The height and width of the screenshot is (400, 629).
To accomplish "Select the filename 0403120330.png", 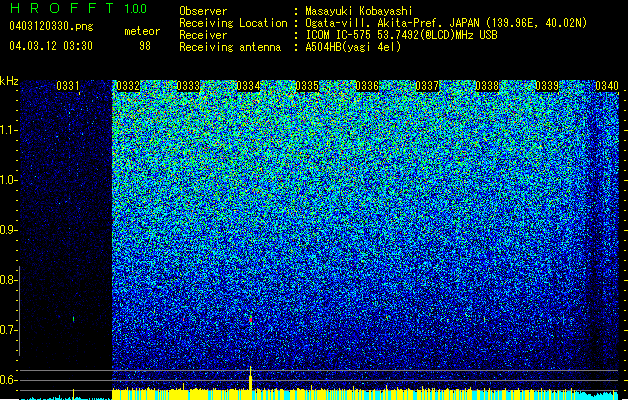I will tap(51, 27).
